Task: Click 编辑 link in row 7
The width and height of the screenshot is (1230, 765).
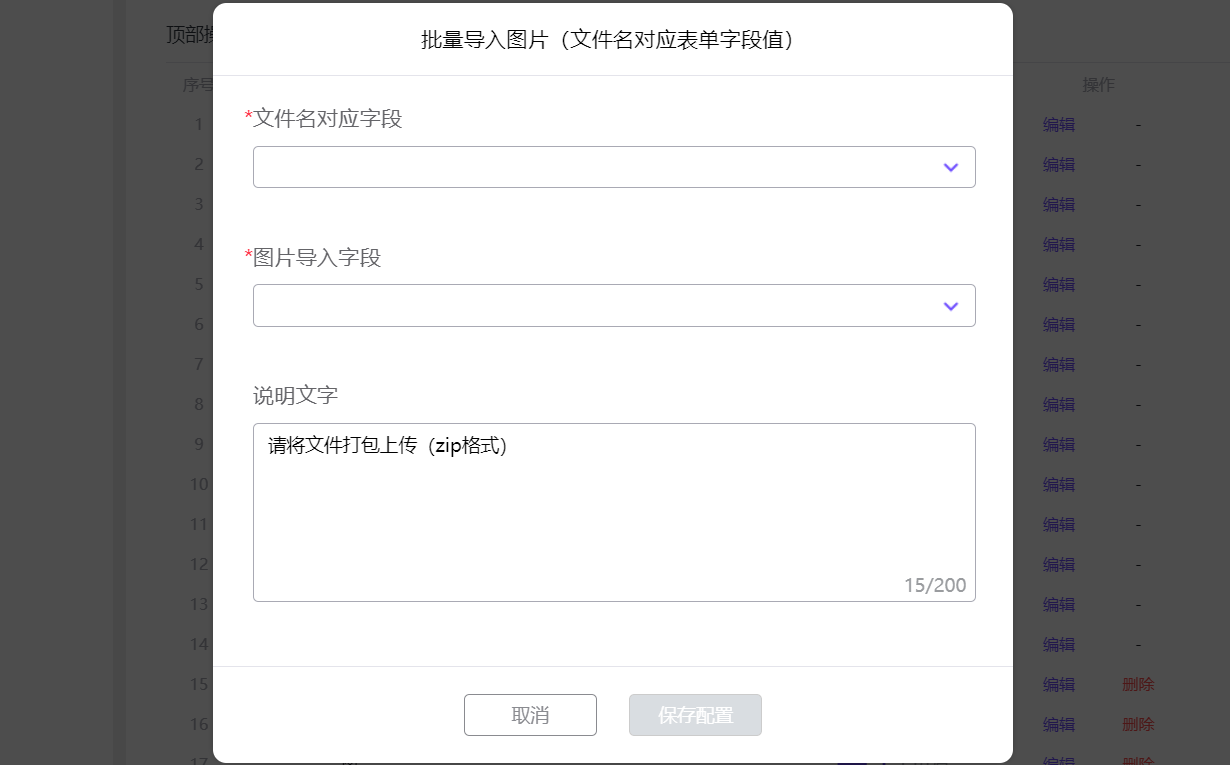Action: click(1059, 365)
